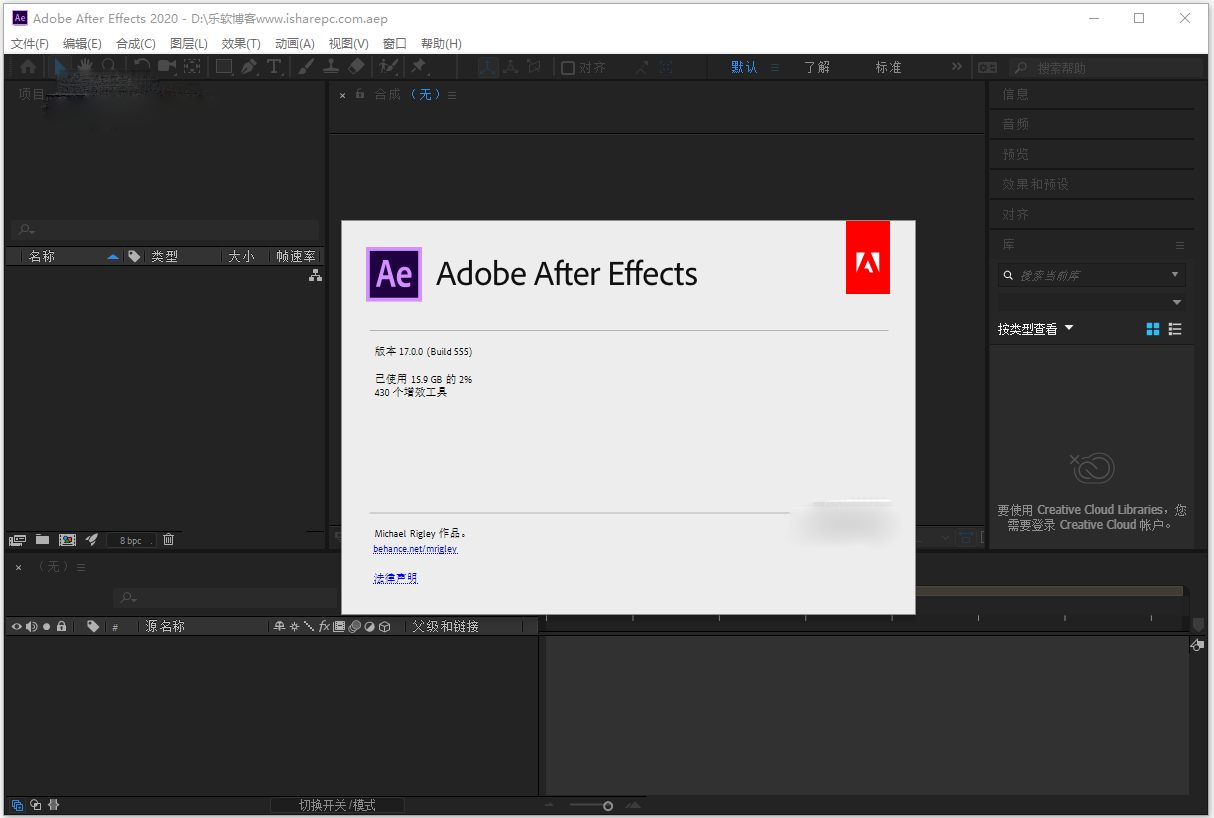
Task: Open the behance.net/mrigley link
Action: click(x=414, y=548)
